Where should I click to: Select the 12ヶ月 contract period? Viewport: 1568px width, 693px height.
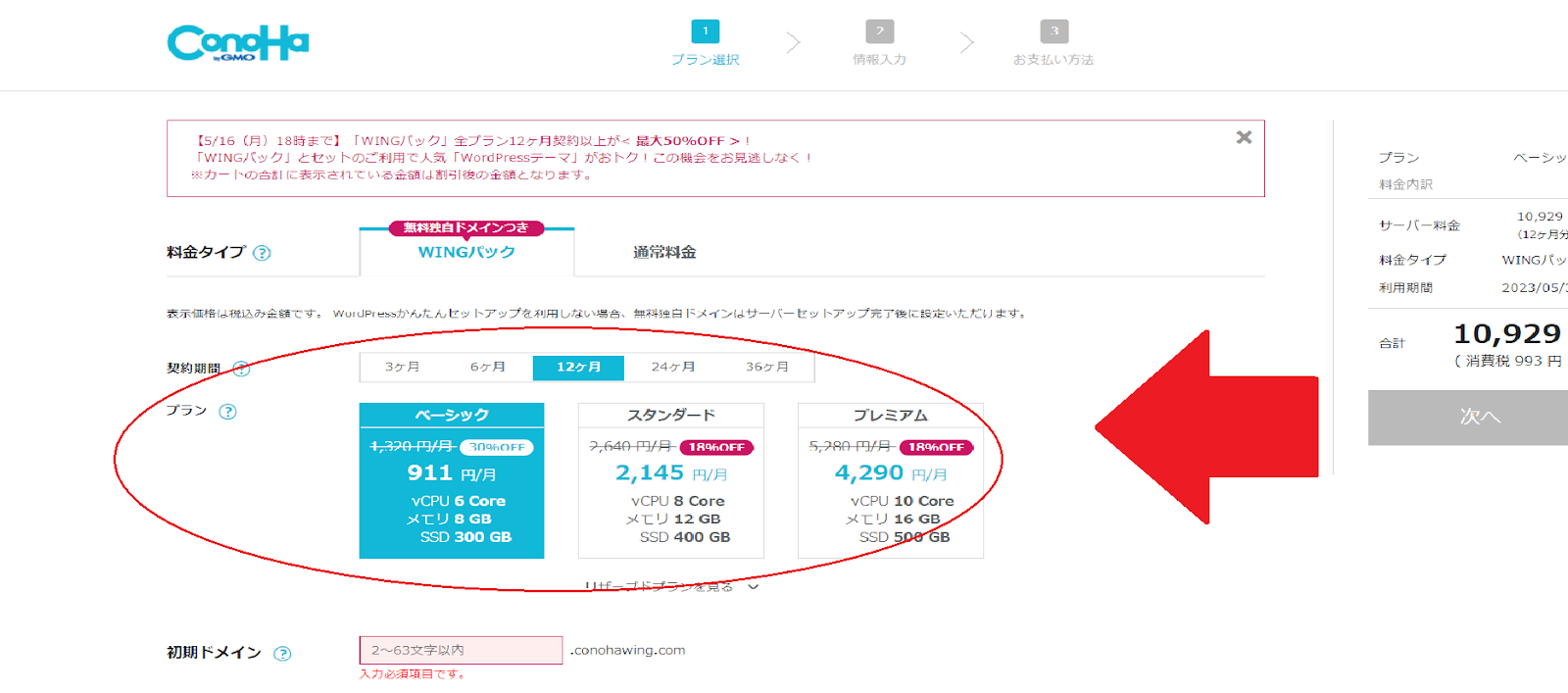[578, 367]
